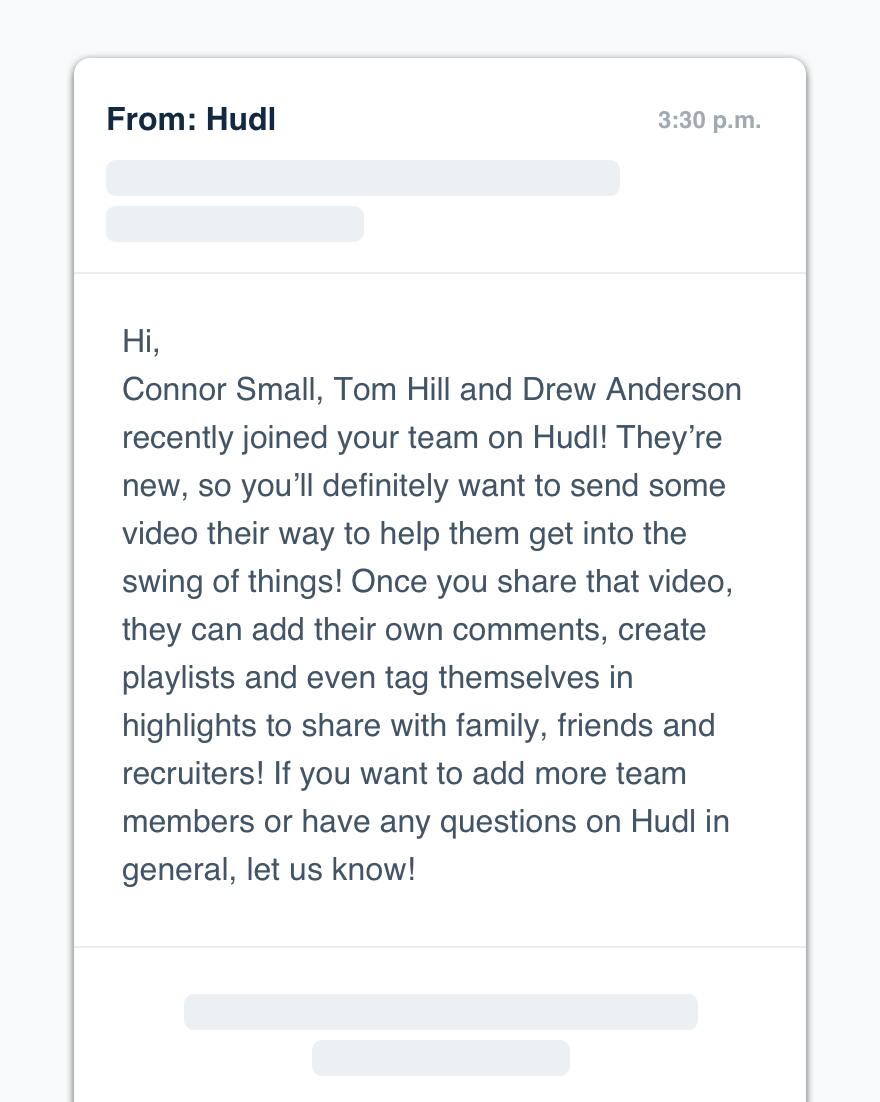This screenshot has height=1102, width=880.
Task: Click the 3:30 p.m. timestamp
Action: (709, 121)
